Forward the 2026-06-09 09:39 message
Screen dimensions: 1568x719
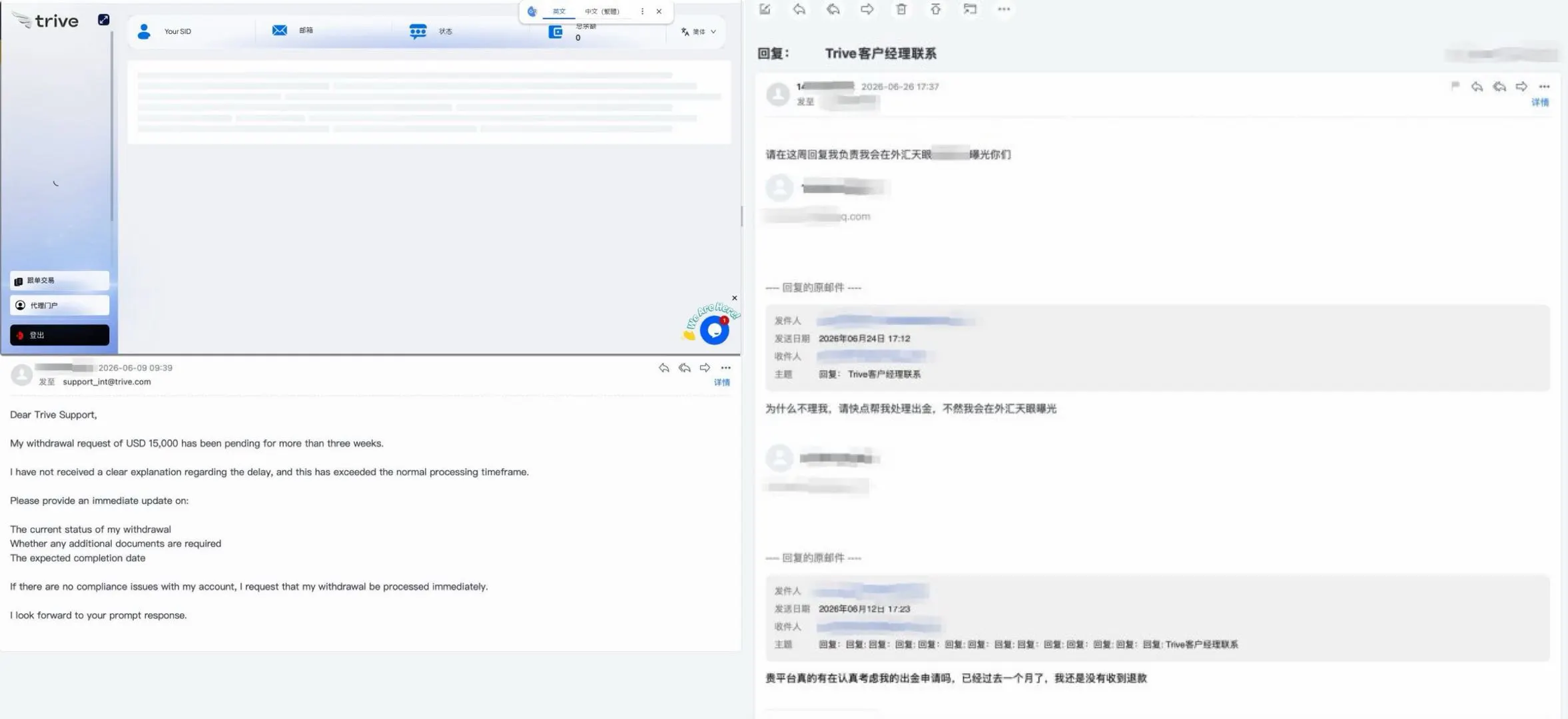pos(705,367)
